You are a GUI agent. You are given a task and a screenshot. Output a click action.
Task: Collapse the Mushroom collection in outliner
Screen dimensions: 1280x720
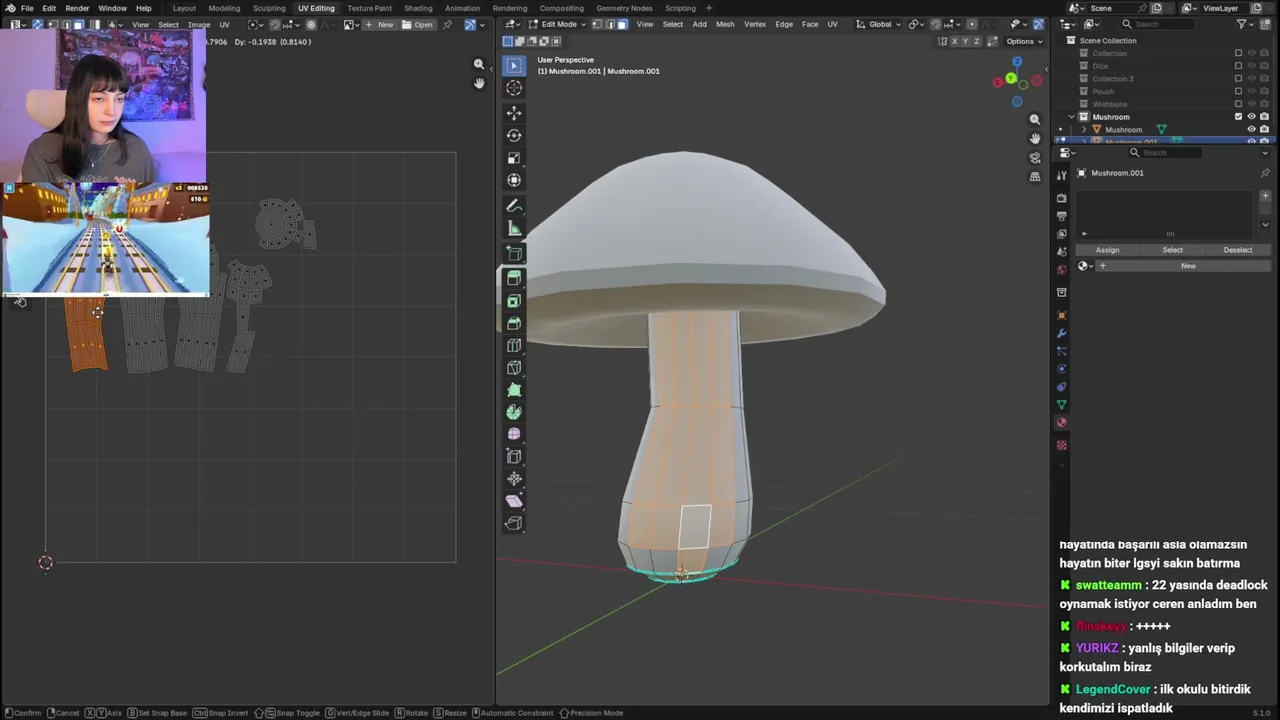(1072, 117)
